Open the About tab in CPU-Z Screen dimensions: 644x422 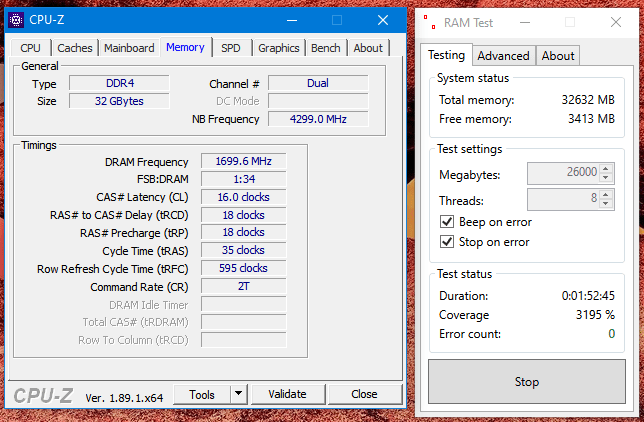pos(368,48)
